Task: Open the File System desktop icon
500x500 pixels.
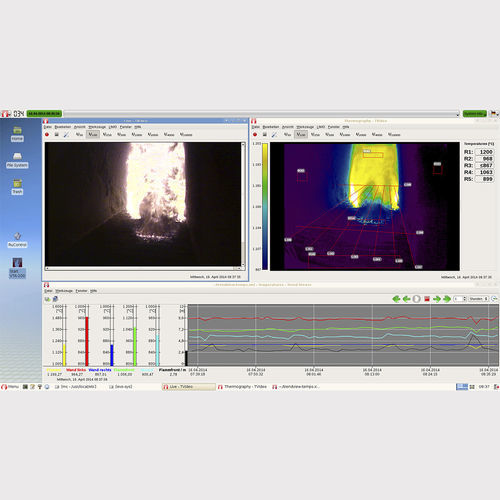Action: (x=17, y=160)
